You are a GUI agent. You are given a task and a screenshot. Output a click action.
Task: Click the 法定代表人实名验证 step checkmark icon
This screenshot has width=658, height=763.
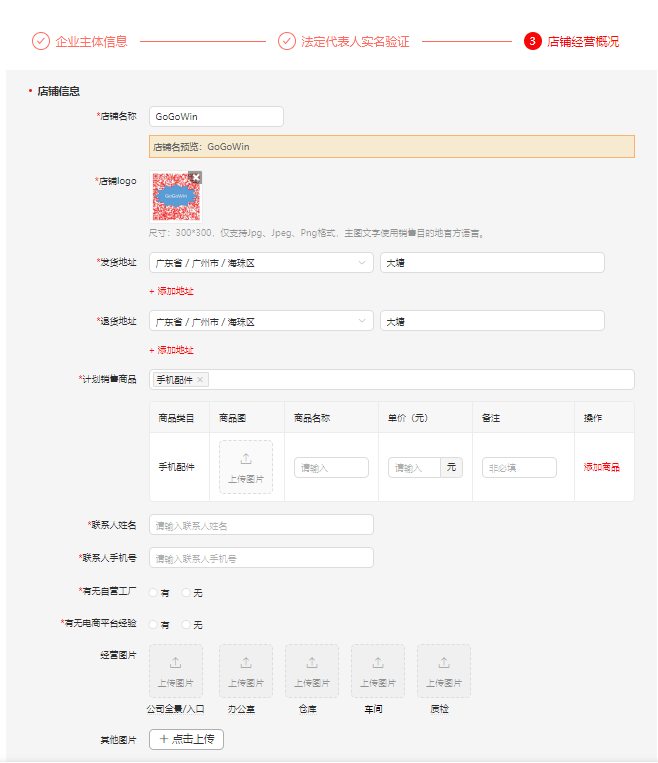click(287, 41)
